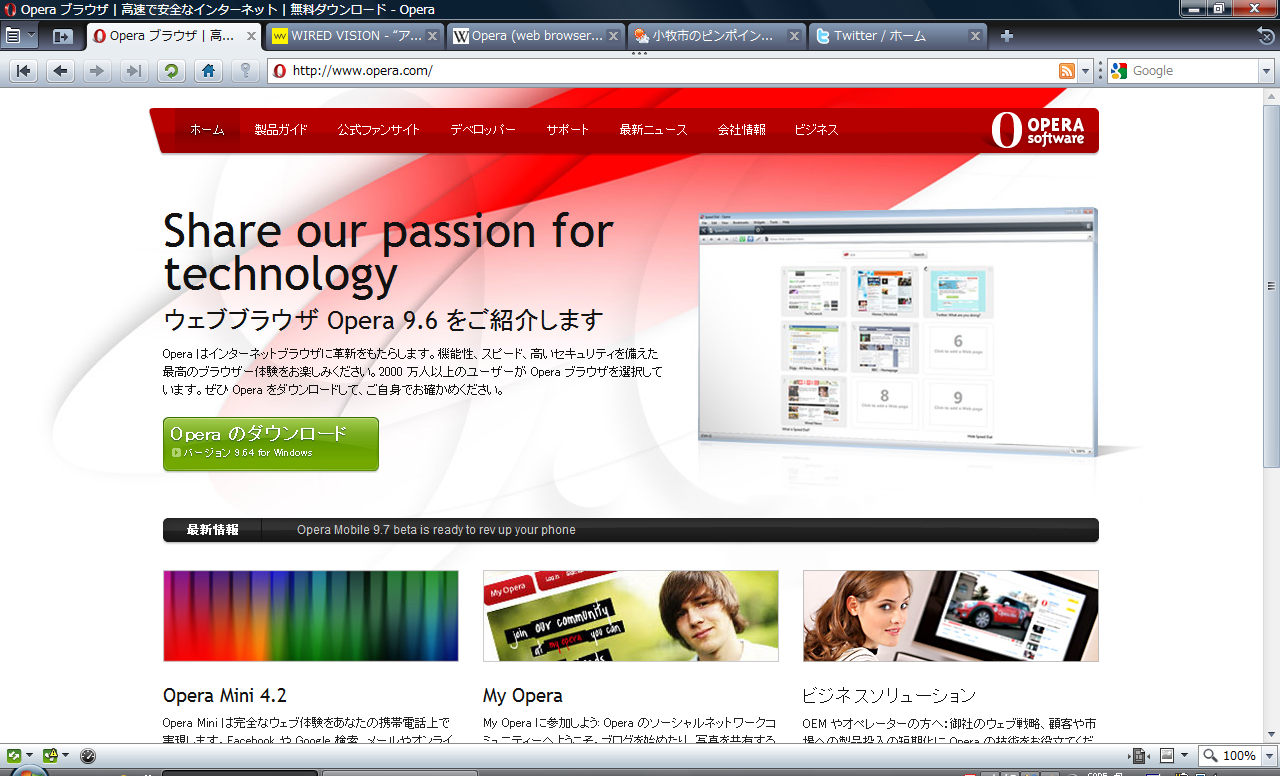The width and height of the screenshot is (1280, 776).
Task: Click the RSS feed icon in address bar
Action: (1067, 71)
